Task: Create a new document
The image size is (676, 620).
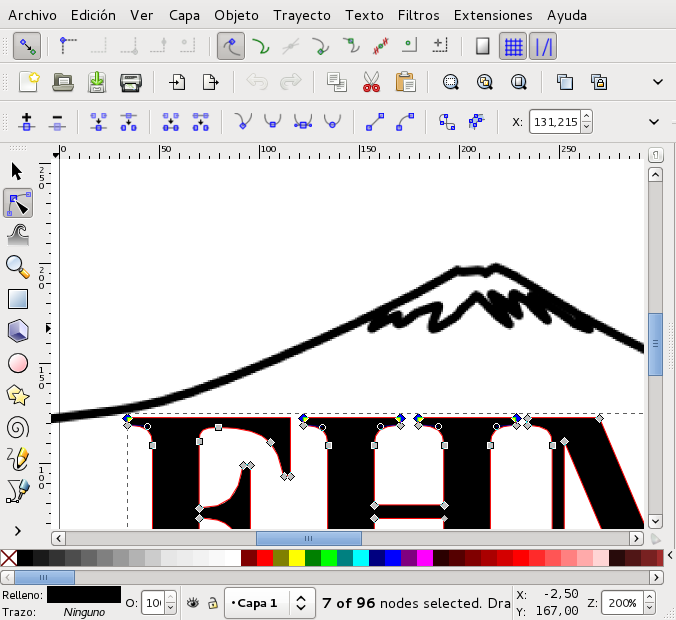Action: 29,82
